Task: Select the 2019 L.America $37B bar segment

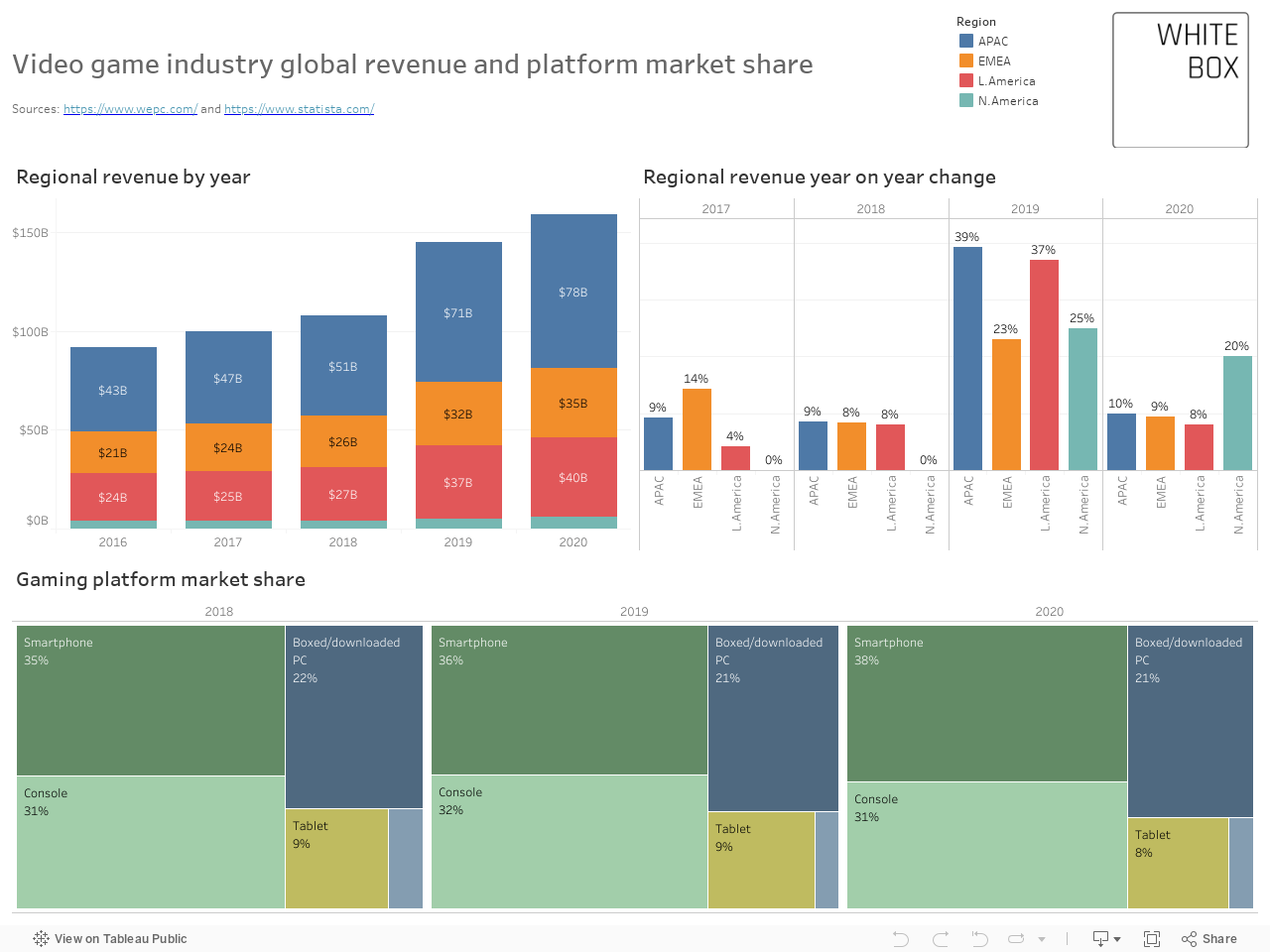Action: [x=458, y=482]
